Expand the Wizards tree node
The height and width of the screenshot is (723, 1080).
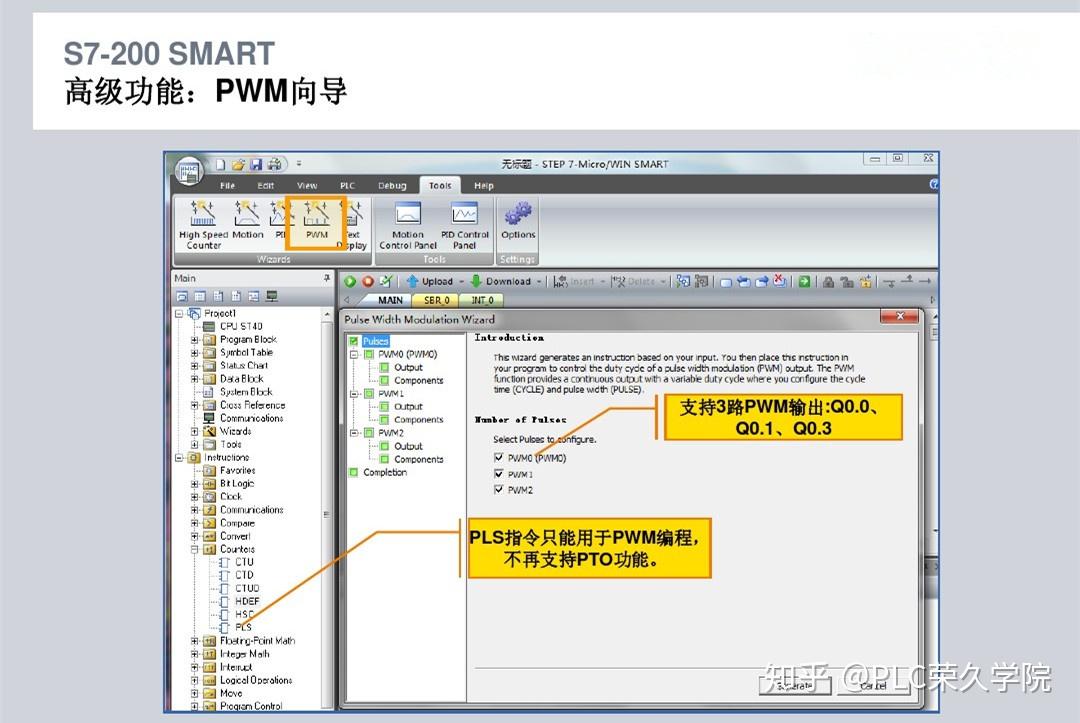[x=194, y=431]
